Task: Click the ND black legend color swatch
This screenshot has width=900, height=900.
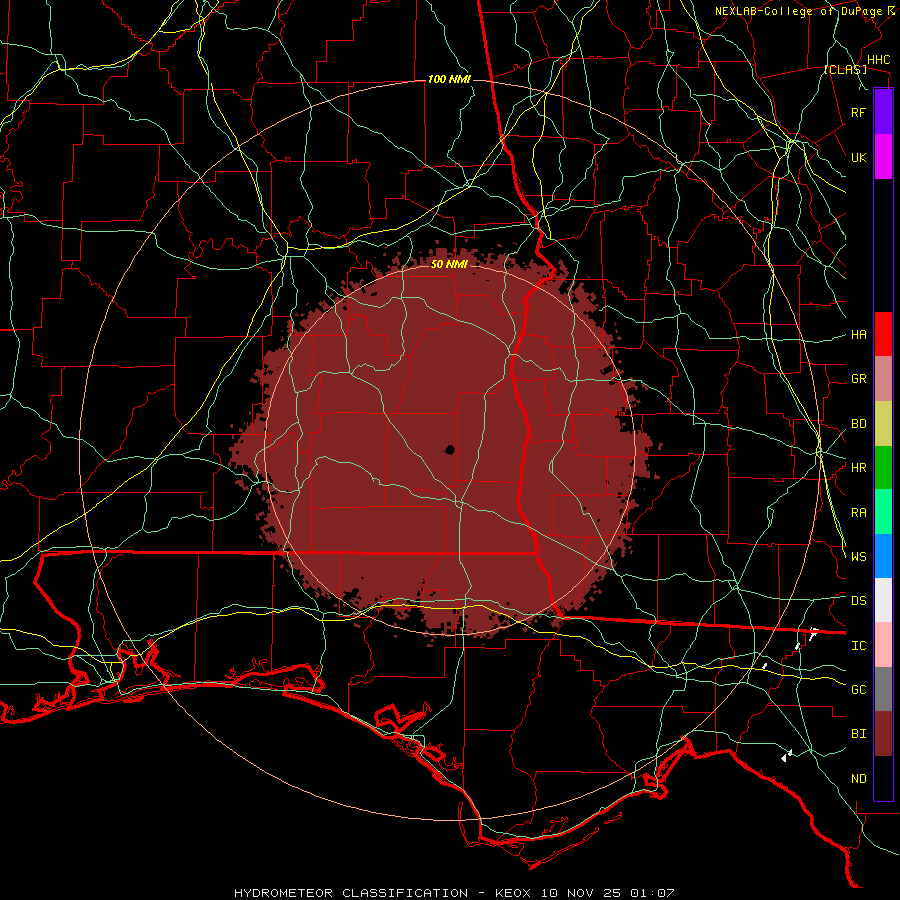Action: pos(883,778)
